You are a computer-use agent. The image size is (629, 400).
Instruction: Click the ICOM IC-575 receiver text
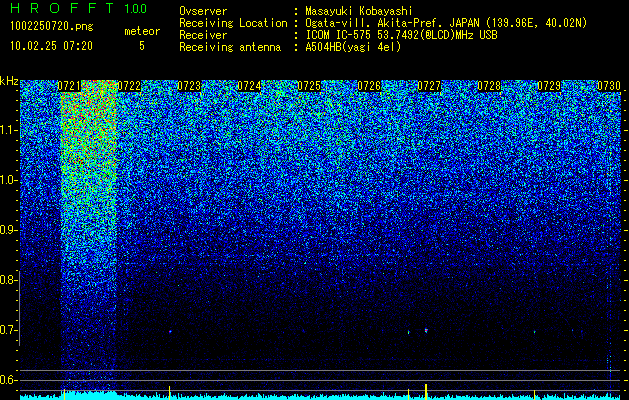point(401,35)
